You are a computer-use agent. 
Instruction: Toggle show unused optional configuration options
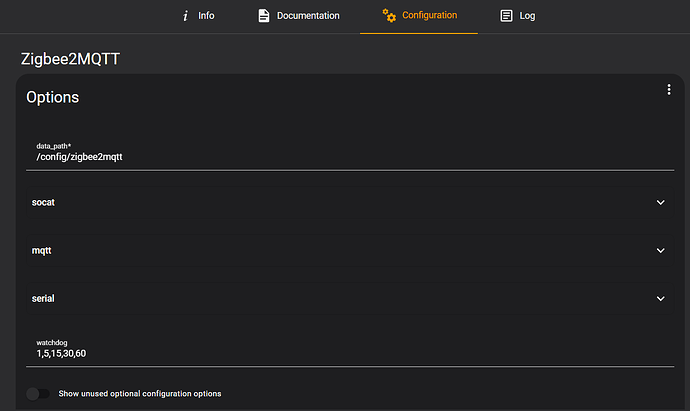[38, 394]
